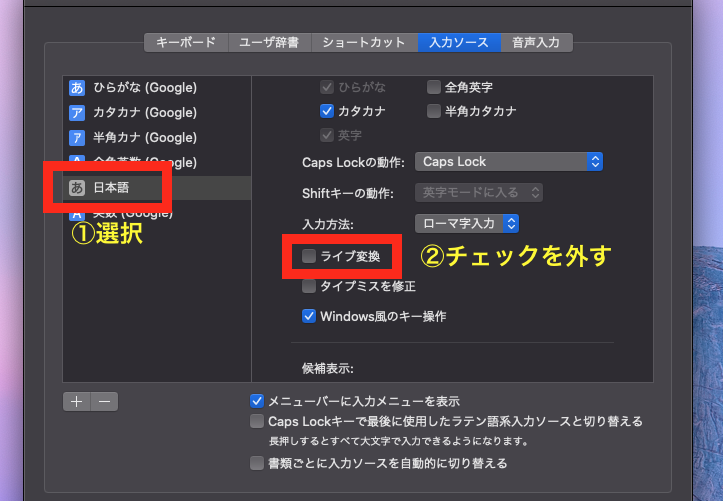Viewport: 723px width, 501px height.
Task: Click the カタカナ (Google) source icon
Action: 76,113
